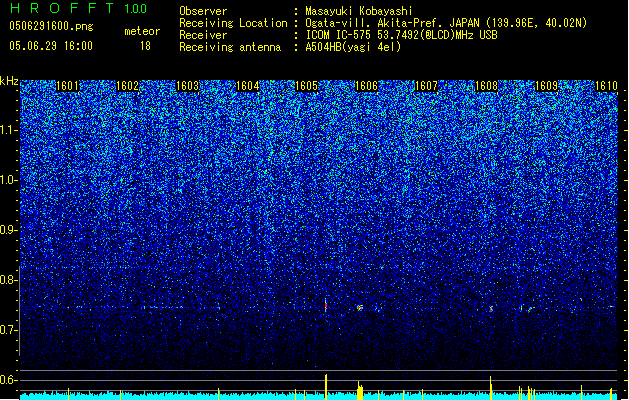This screenshot has width=629, height=400.
Task: Click observer name Masayuki Kobayashi
Action: [358, 11]
